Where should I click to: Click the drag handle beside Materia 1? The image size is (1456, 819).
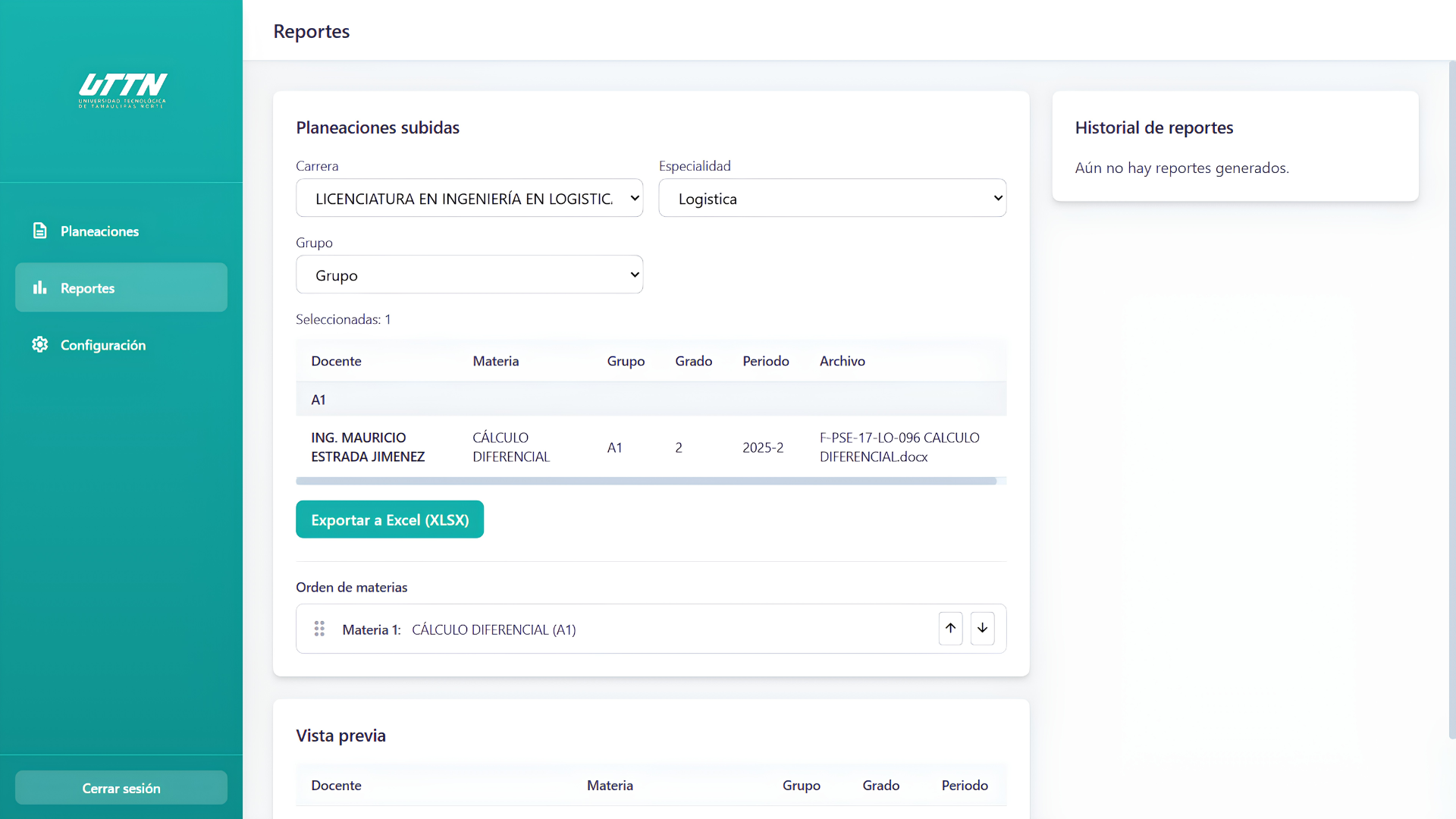coord(319,629)
